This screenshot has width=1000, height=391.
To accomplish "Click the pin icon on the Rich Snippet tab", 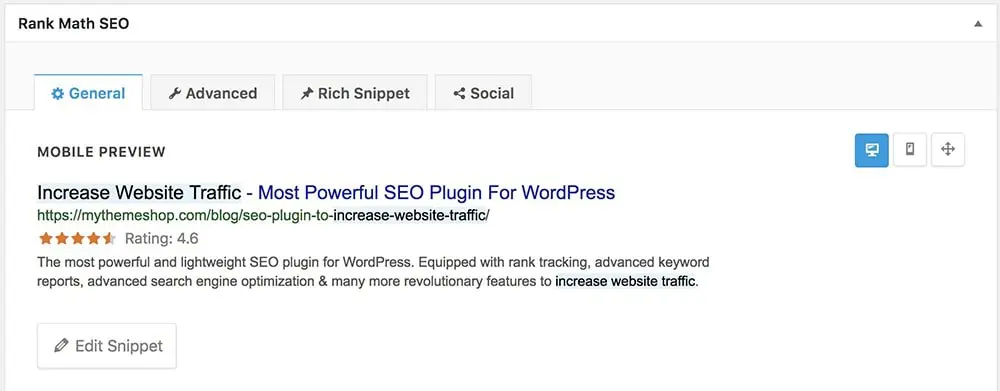I will (x=307, y=94).
